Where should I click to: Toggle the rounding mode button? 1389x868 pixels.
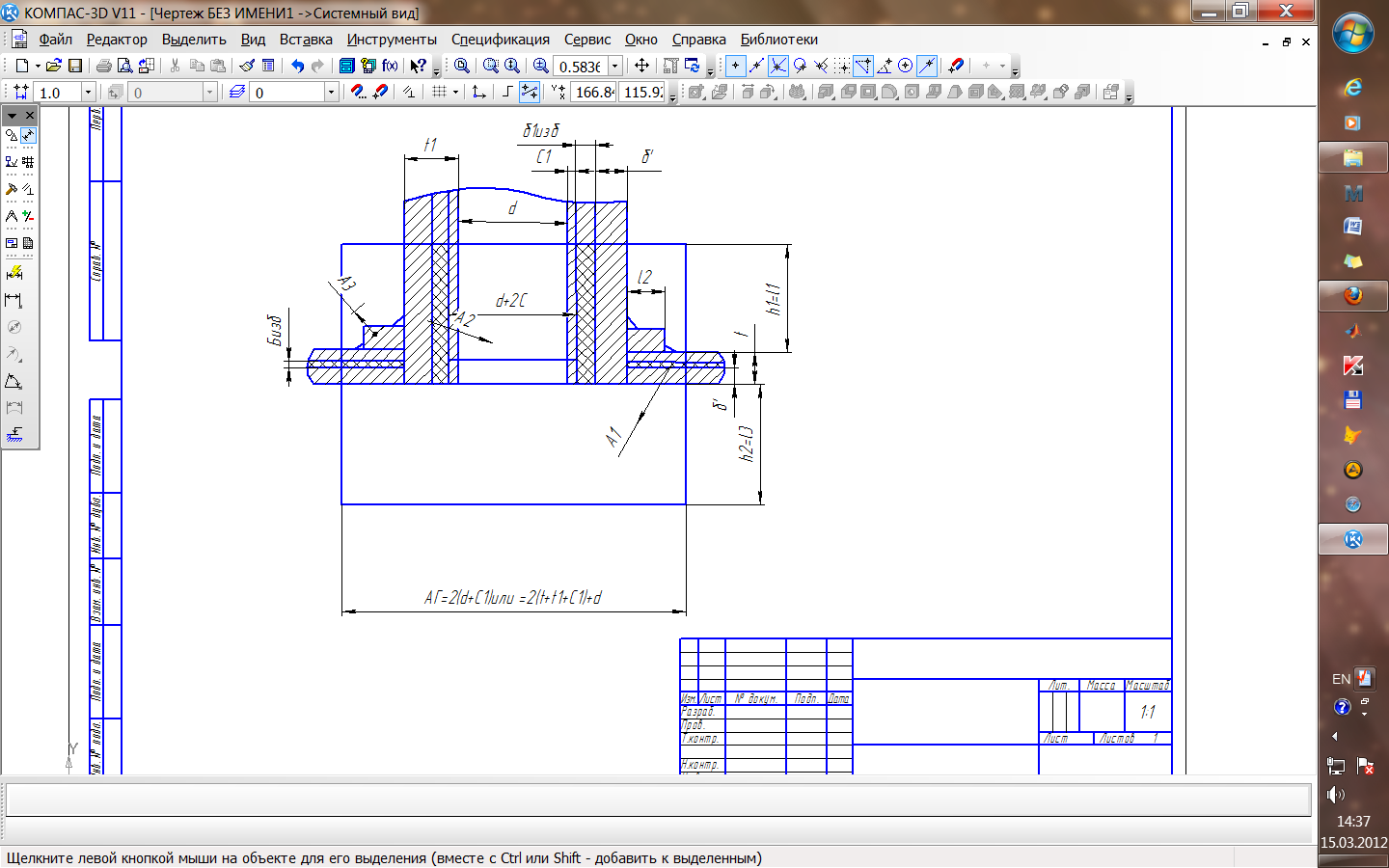click(x=507, y=92)
